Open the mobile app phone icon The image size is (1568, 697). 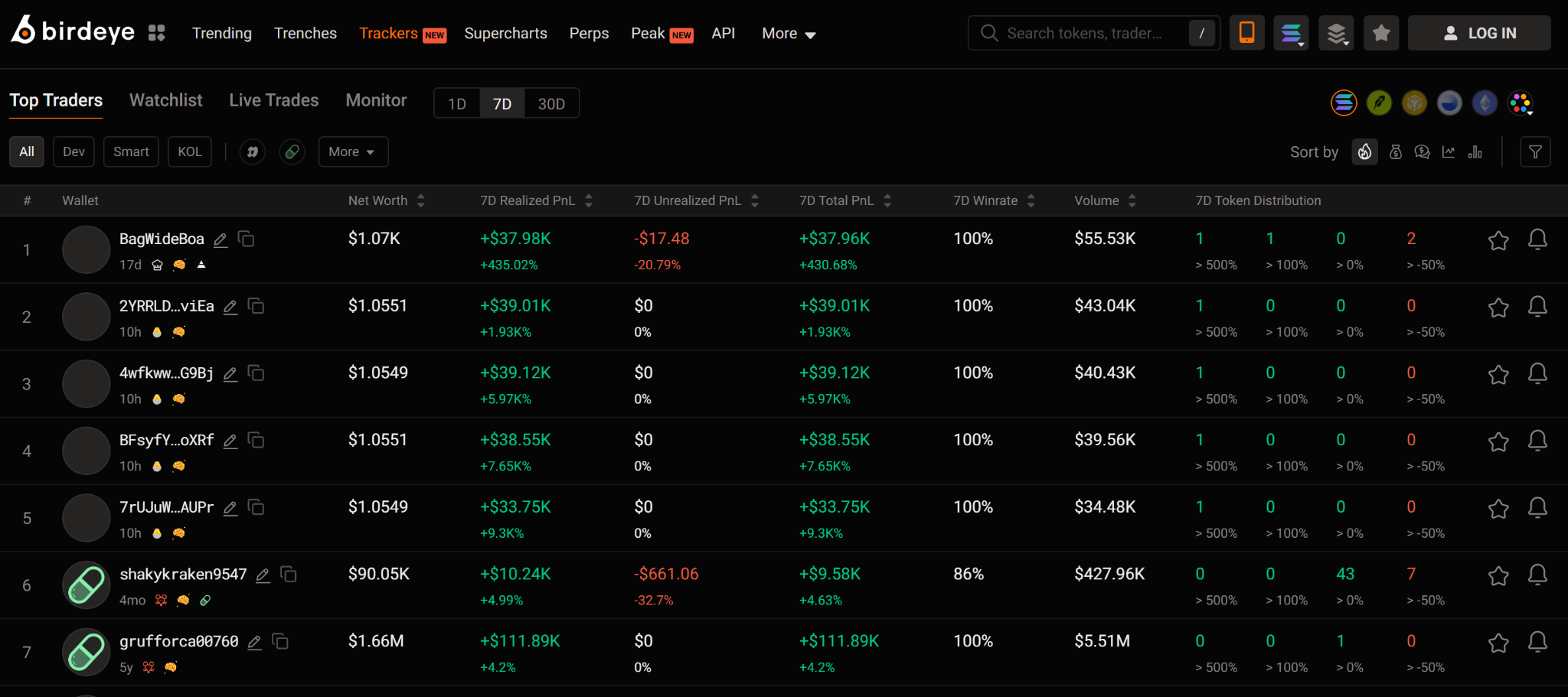point(1246,33)
